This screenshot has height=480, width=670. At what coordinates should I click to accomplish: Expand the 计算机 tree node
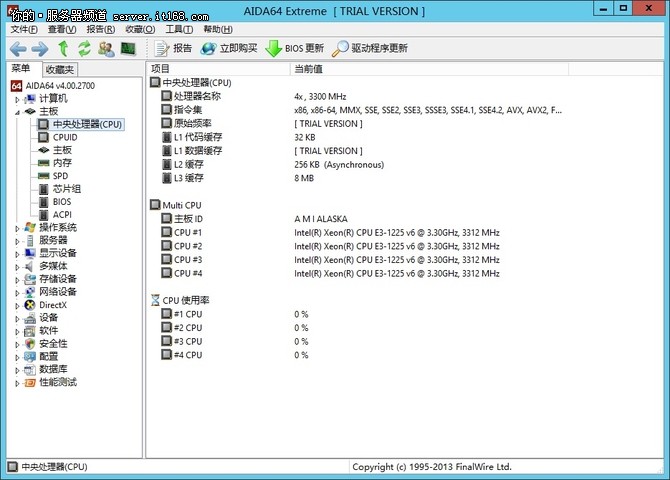pos(17,99)
